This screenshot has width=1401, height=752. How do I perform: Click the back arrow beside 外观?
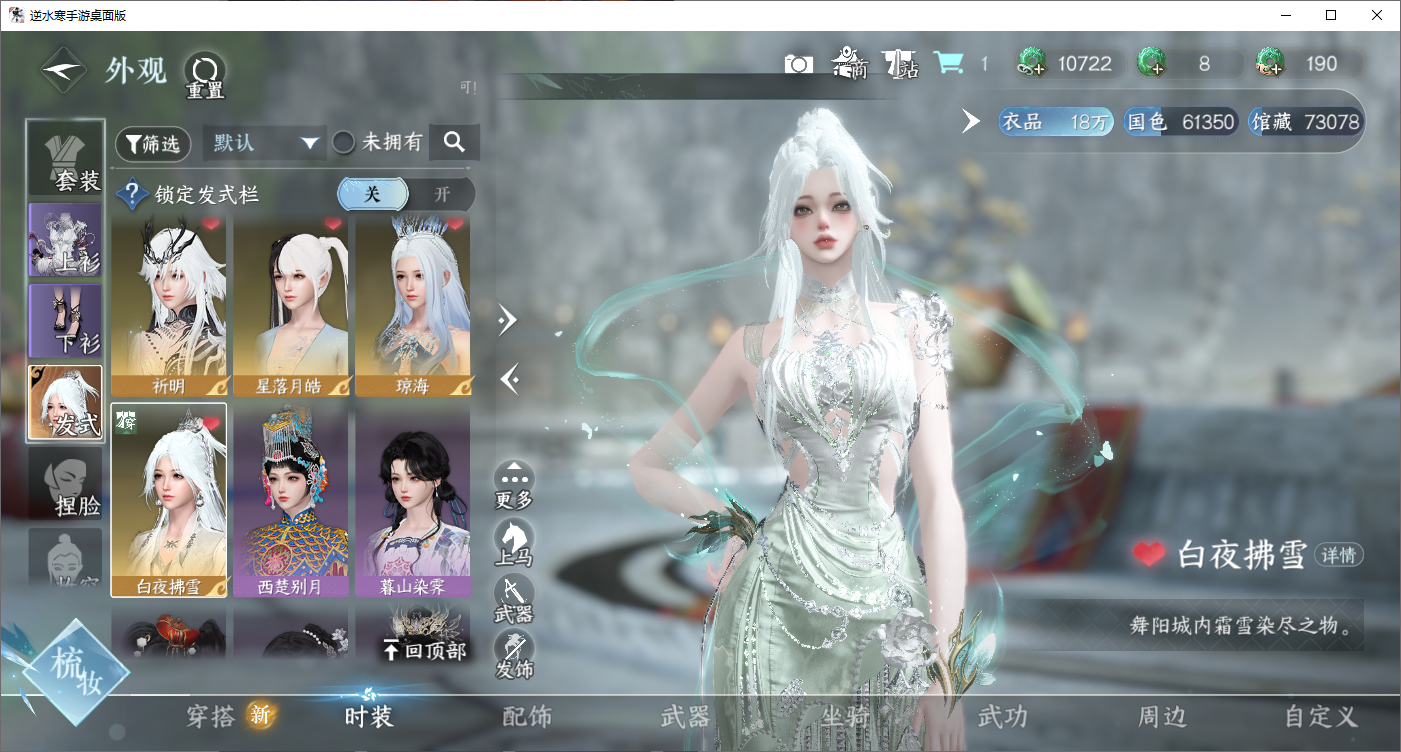pyautogui.click(x=62, y=70)
